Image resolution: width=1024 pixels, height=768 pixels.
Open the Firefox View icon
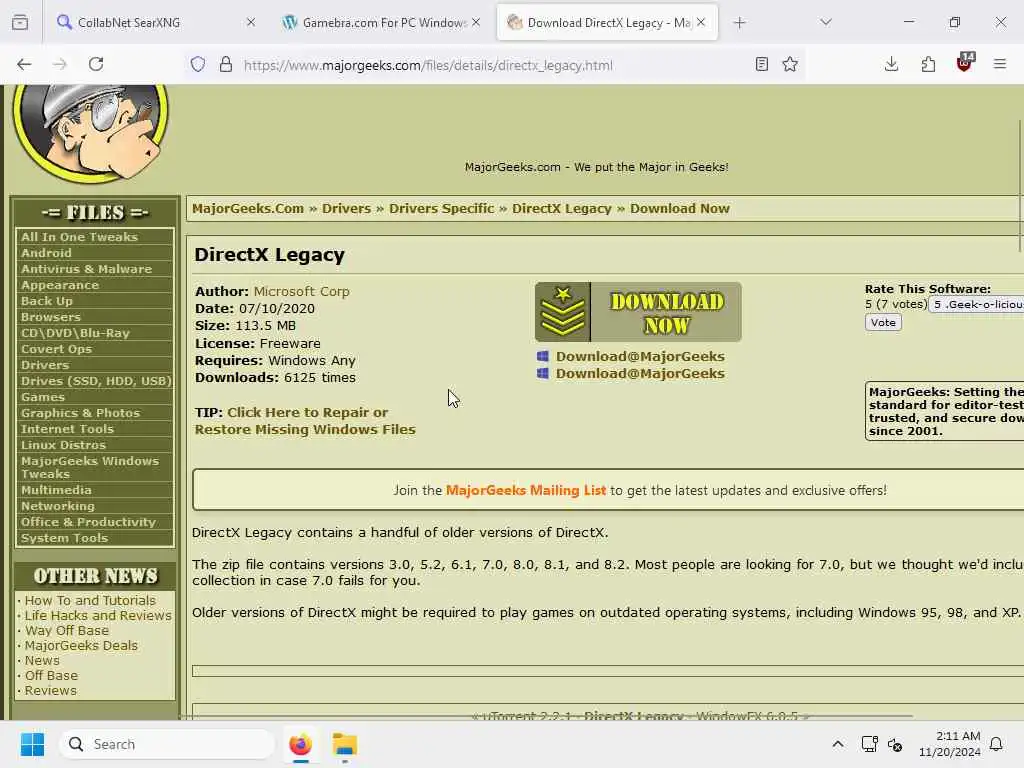20,23
